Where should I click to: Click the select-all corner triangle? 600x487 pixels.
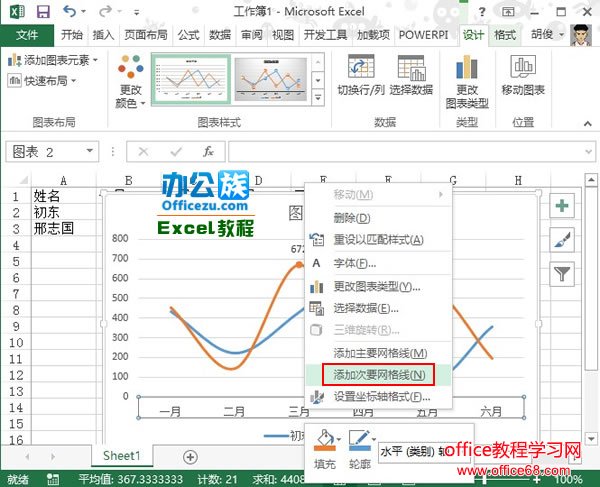tap(23, 179)
